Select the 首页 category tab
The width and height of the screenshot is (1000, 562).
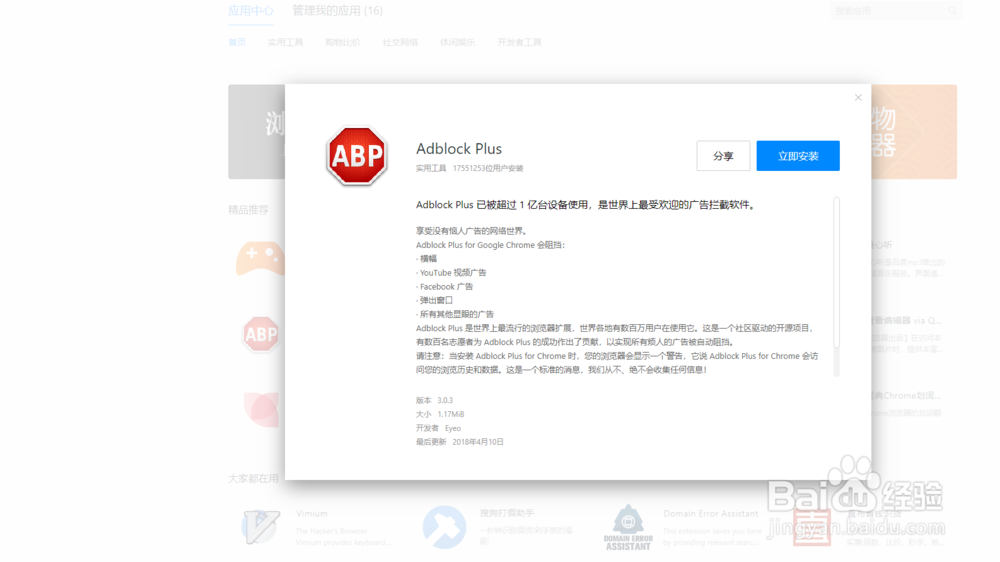coord(237,42)
